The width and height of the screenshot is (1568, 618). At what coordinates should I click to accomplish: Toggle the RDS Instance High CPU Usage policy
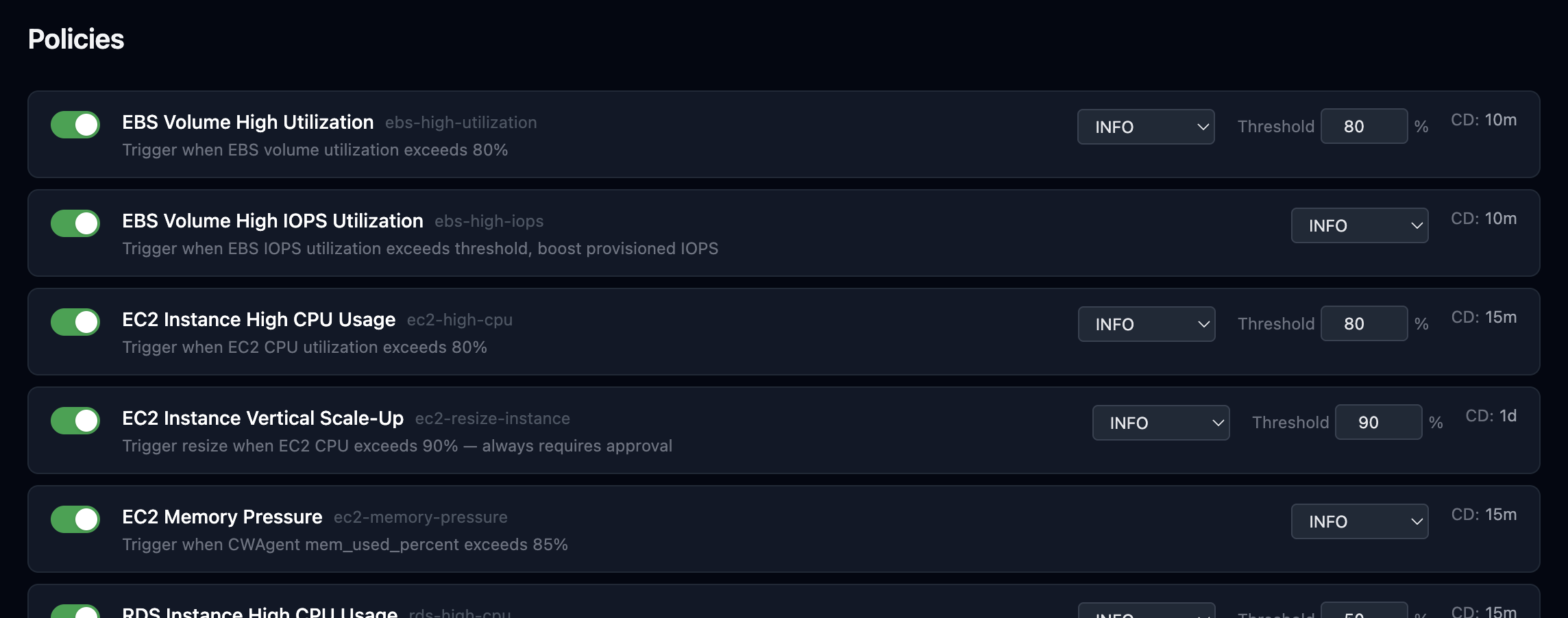coord(75,612)
